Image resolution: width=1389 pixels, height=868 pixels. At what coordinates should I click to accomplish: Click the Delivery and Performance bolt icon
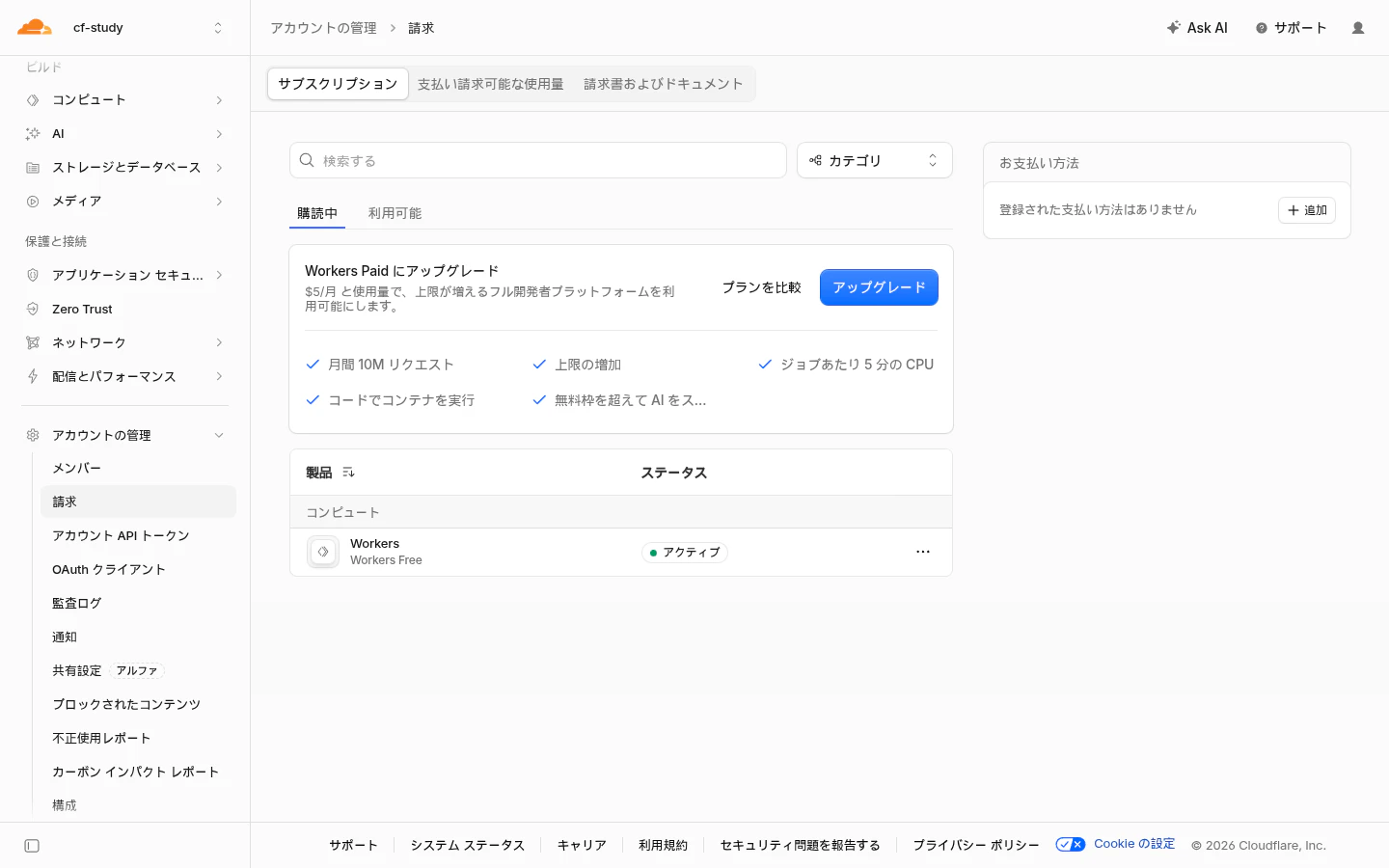point(33,376)
